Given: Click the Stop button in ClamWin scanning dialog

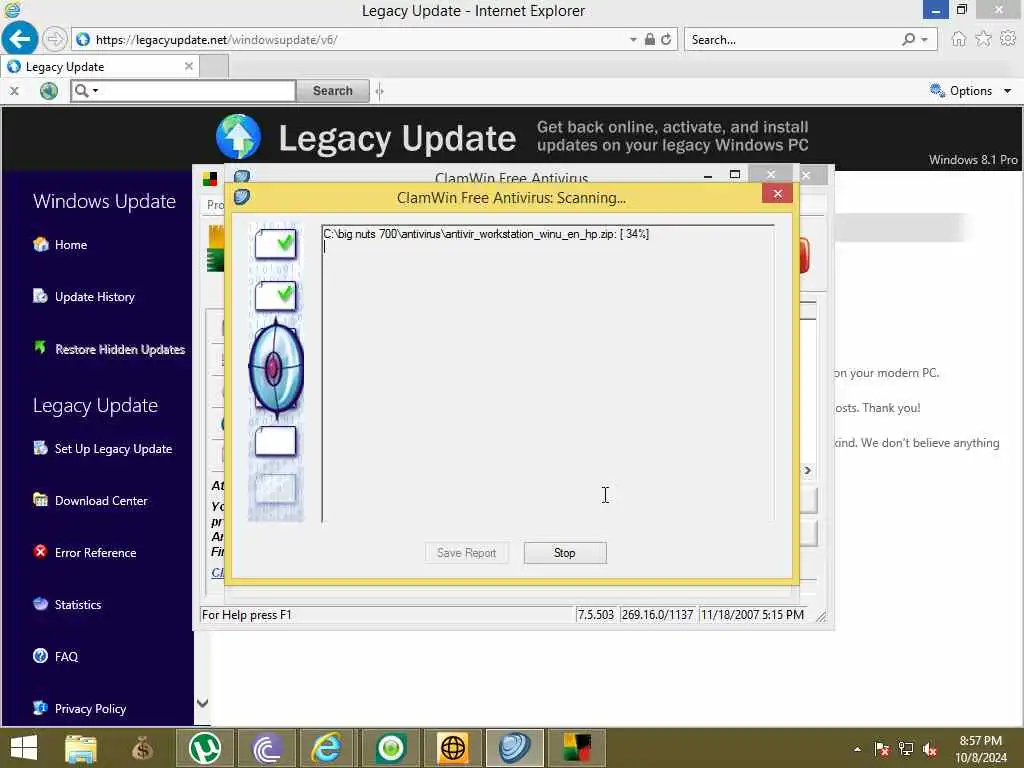Looking at the screenshot, I should pos(565,552).
